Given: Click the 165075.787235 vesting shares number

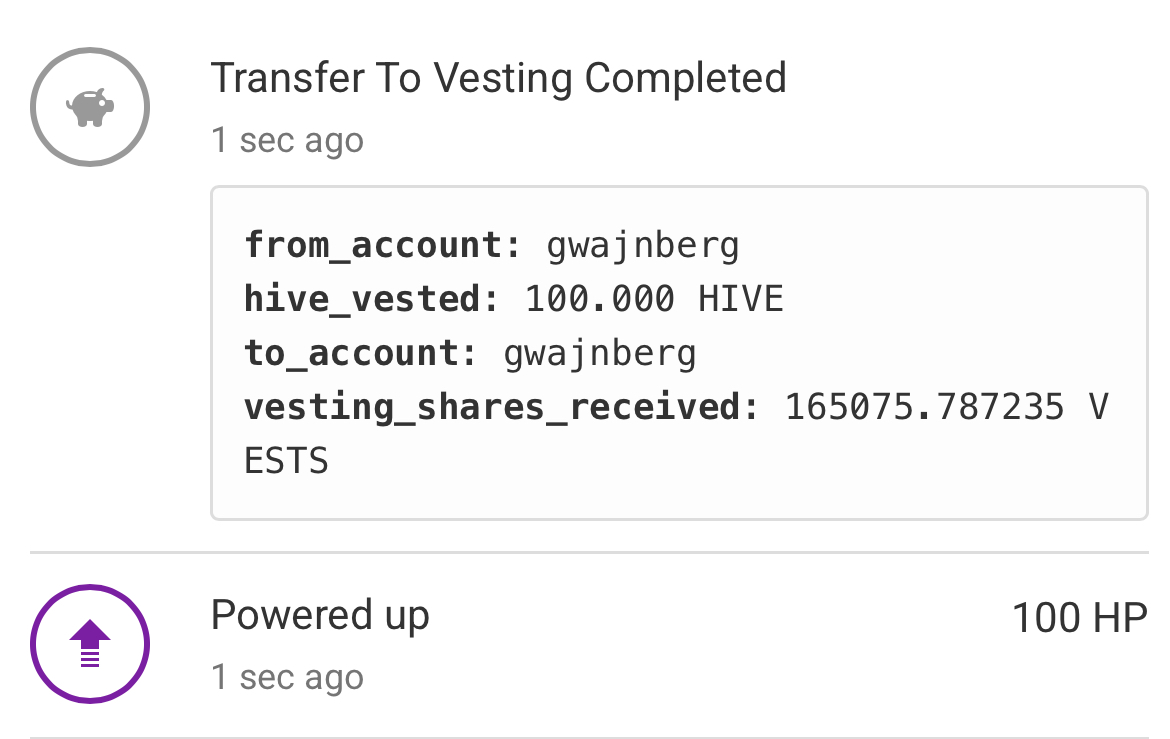Looking at the screenshot, I should tap(925, 407).
